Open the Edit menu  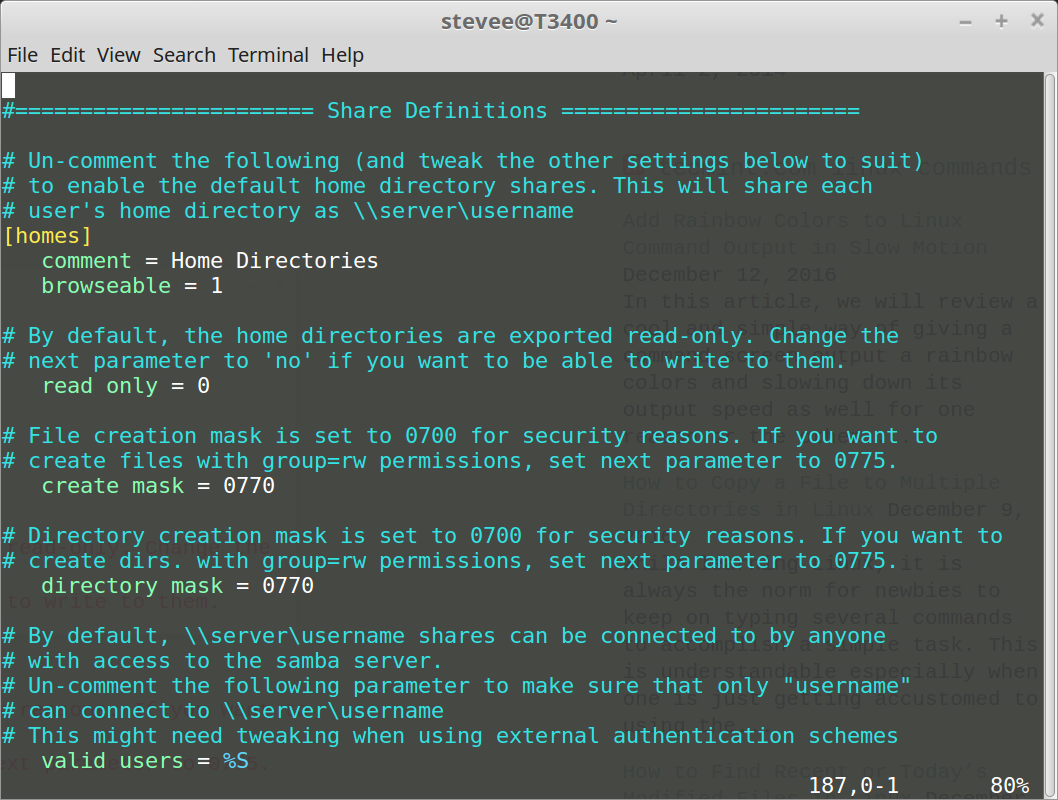click(68, 55)
